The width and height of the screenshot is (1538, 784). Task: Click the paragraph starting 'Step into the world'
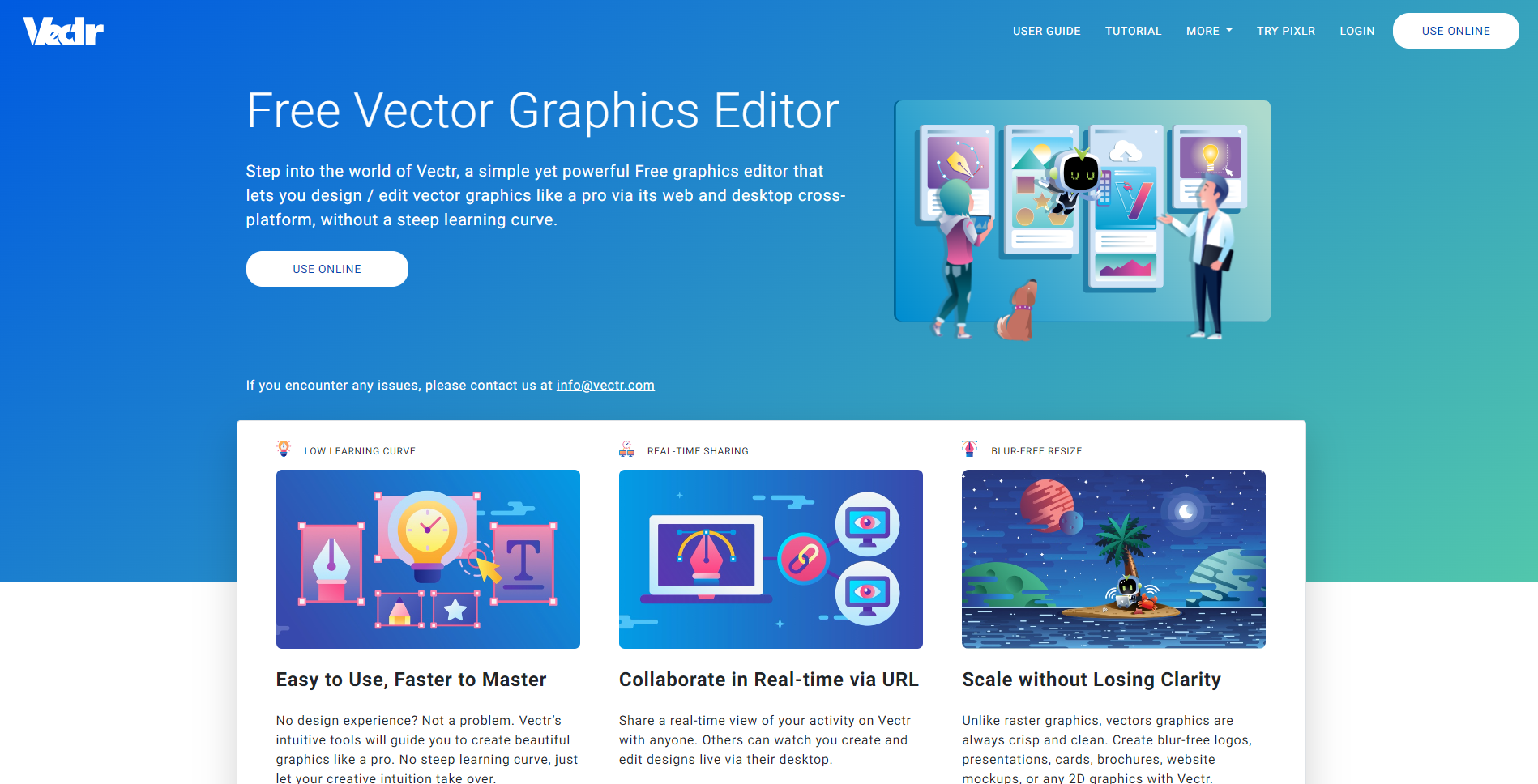(545, 195)
